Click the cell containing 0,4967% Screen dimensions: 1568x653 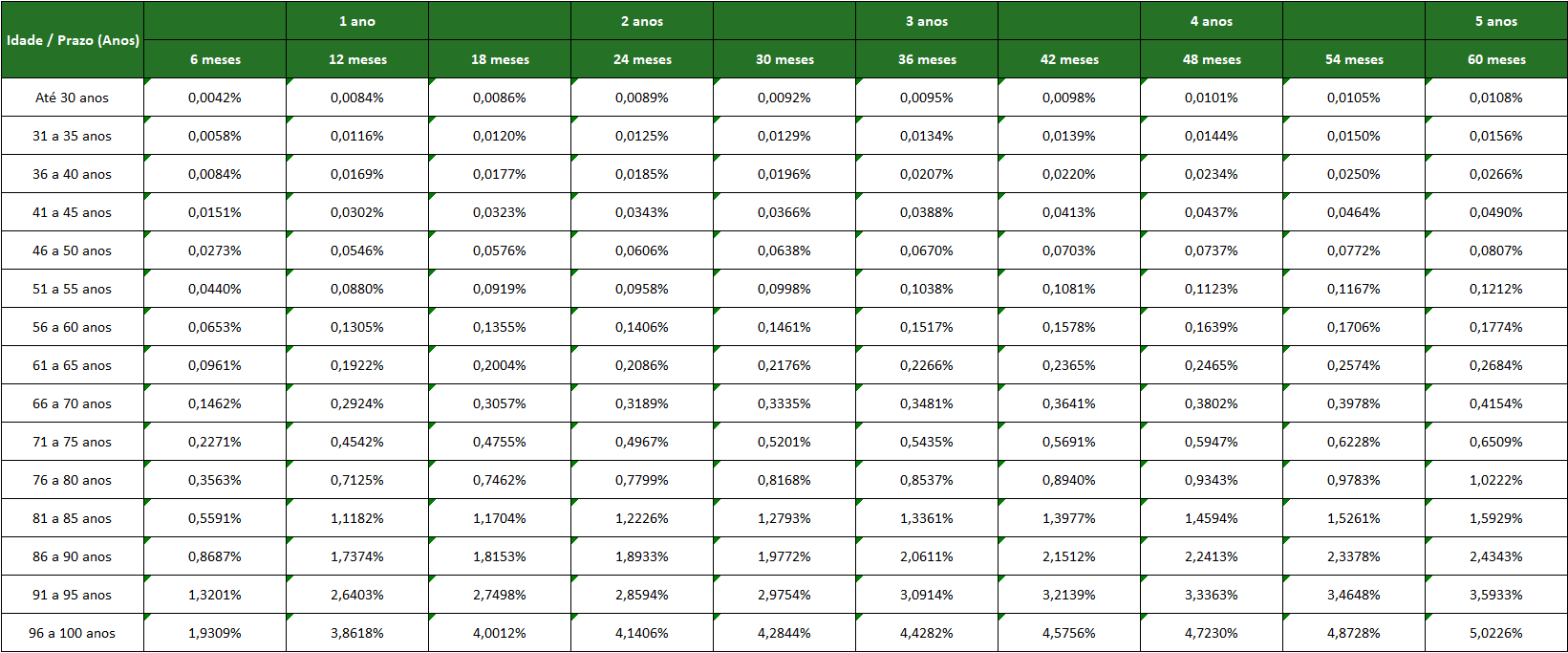[642, 442]
